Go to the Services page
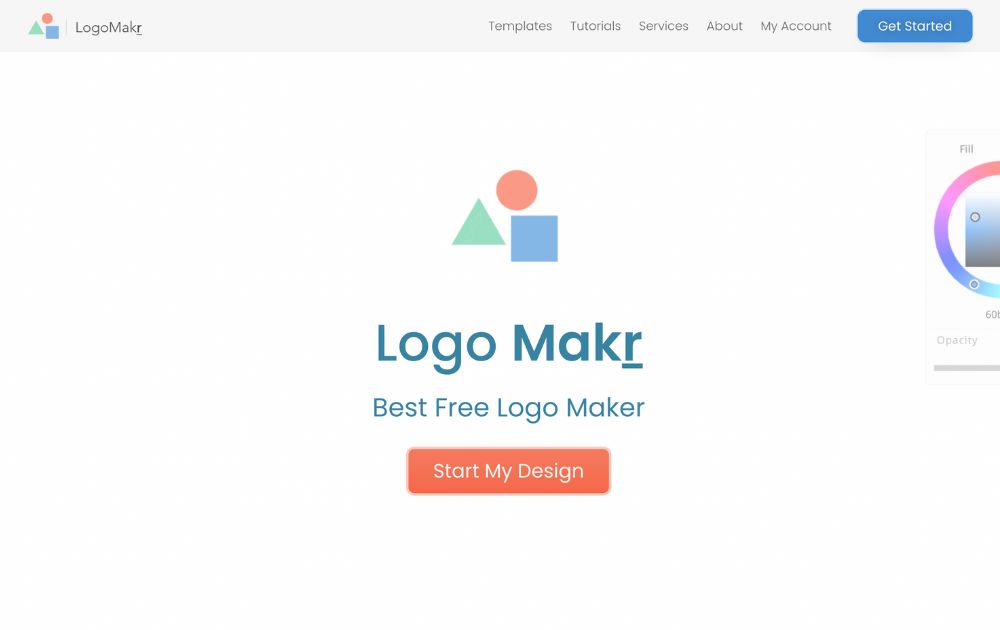Image resolution: width=1000 pixels, height=630 pixels. click(663, 26)
